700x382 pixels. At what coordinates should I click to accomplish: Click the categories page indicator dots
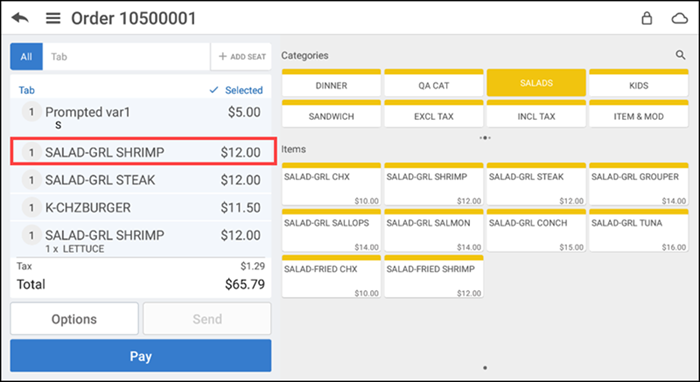pos(485,138)
